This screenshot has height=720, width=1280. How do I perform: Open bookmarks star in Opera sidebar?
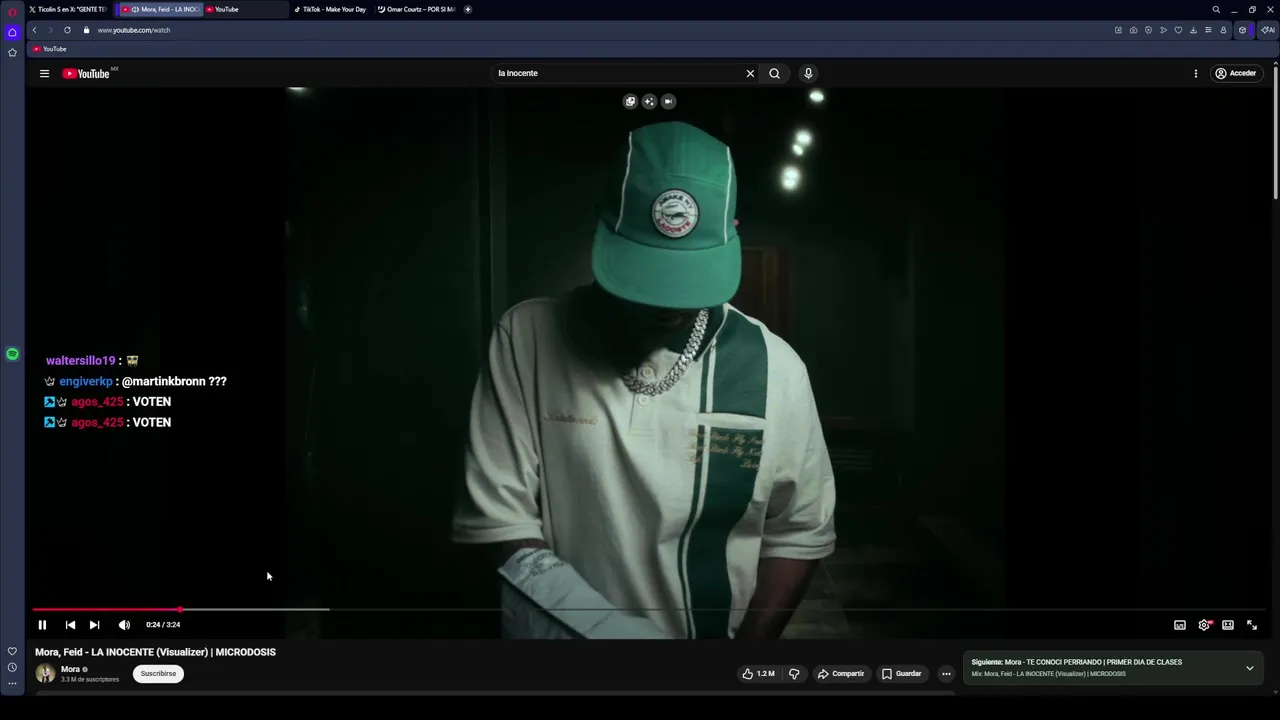click(12, 52)
